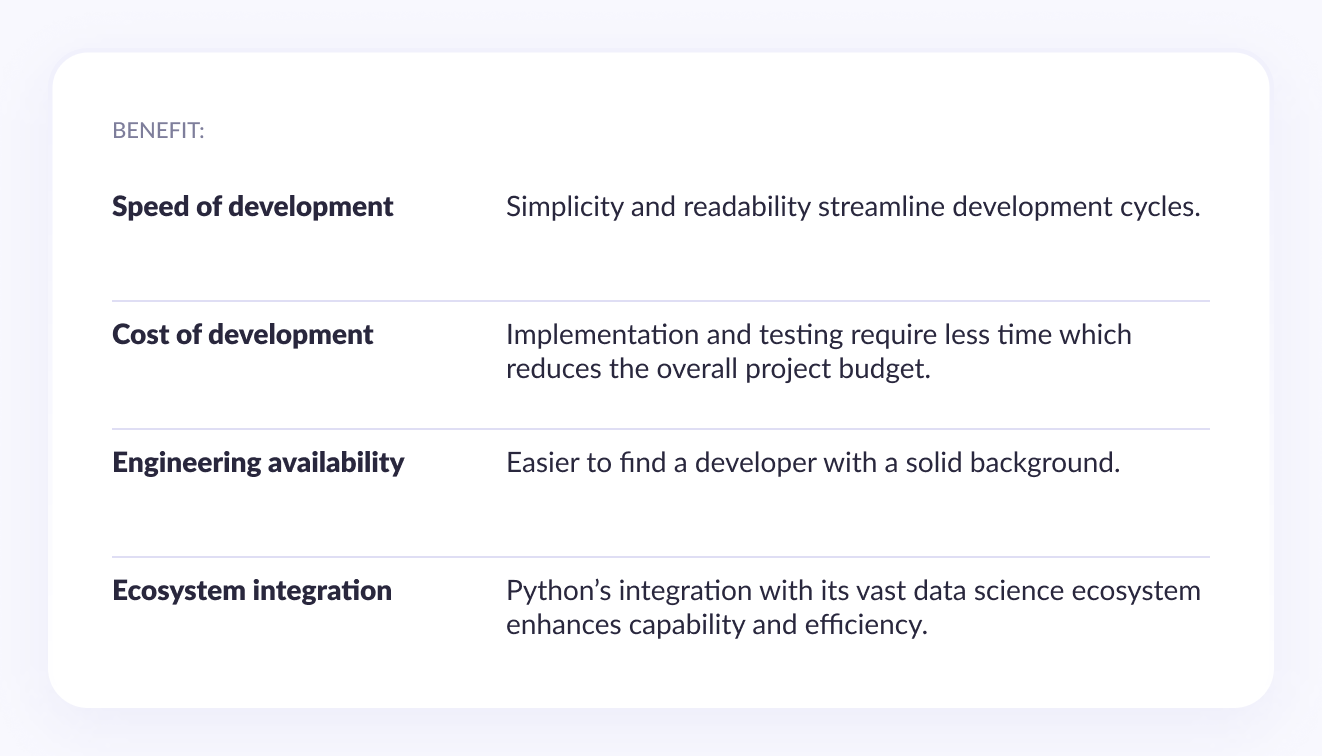
Task: Click the words 'solid background' in third row
Action: tap(1012, 463)
